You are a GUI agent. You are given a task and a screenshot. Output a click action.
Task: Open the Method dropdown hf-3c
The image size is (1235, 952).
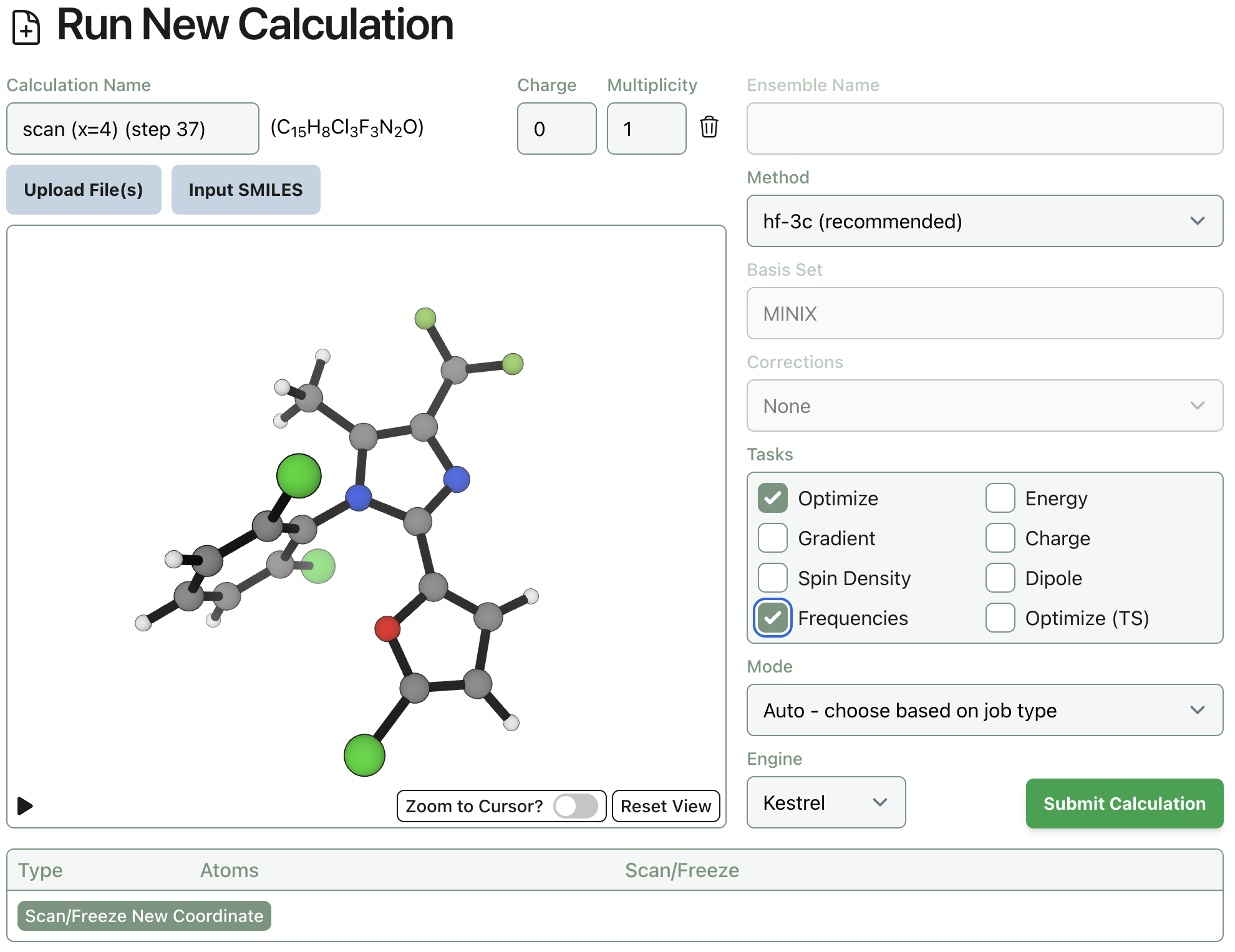coord(984,221)
